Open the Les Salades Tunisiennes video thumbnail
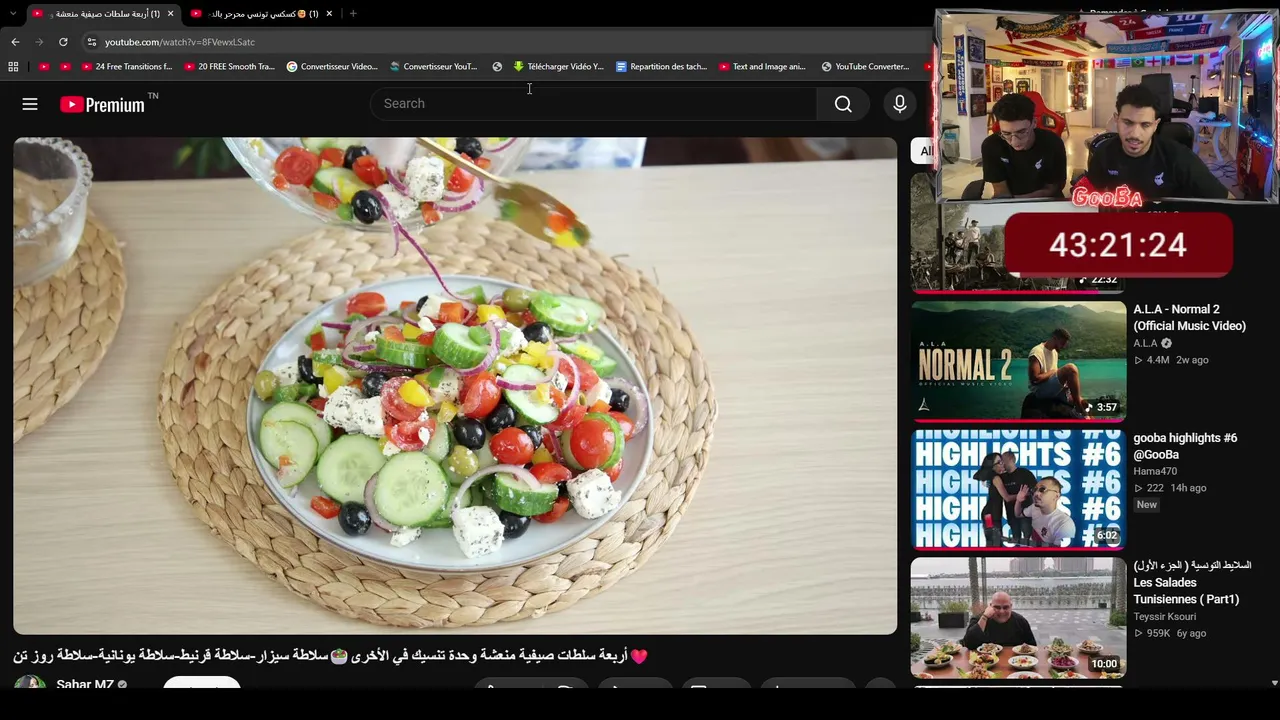Image resolution: width=1280 pixels, height=720 pixels. pos(1018,617)
